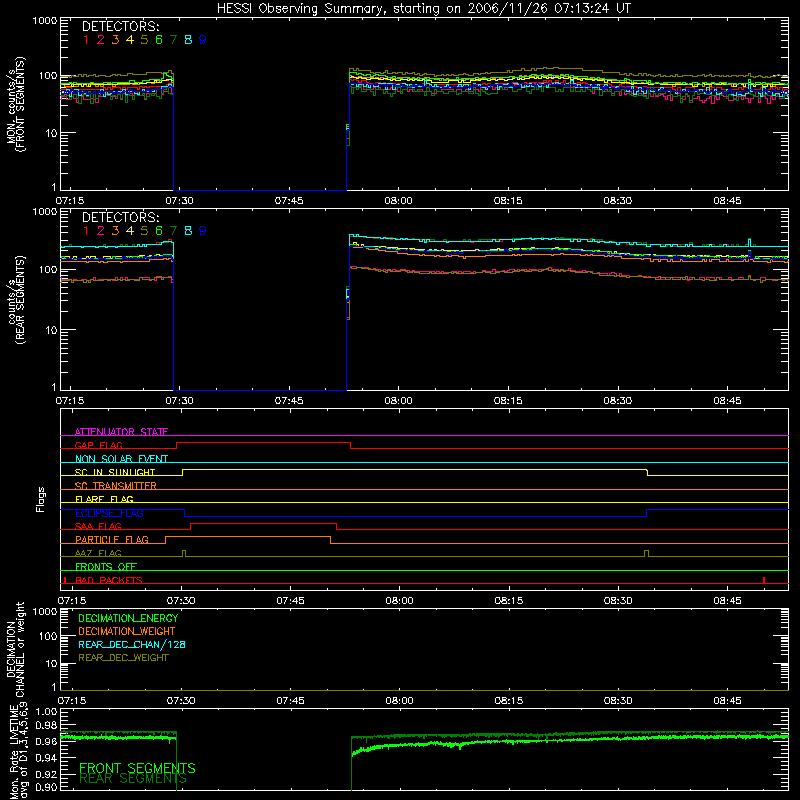
Task: Click the 08:15 tick label under the decimation panel
Action: click(x=509, y=701)
